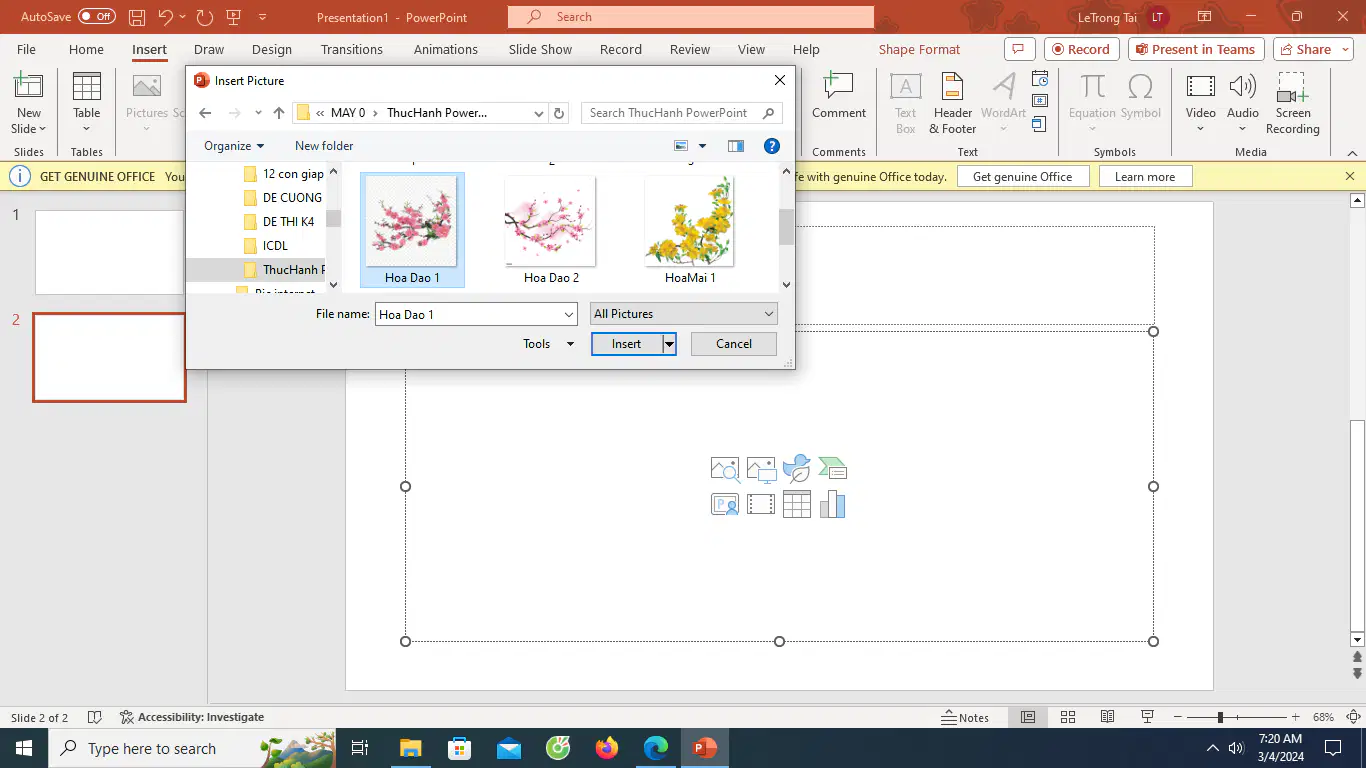Switch to Normal view in status bar
The width and height of the screenshot is (1366, 768).
[1028, 717]
